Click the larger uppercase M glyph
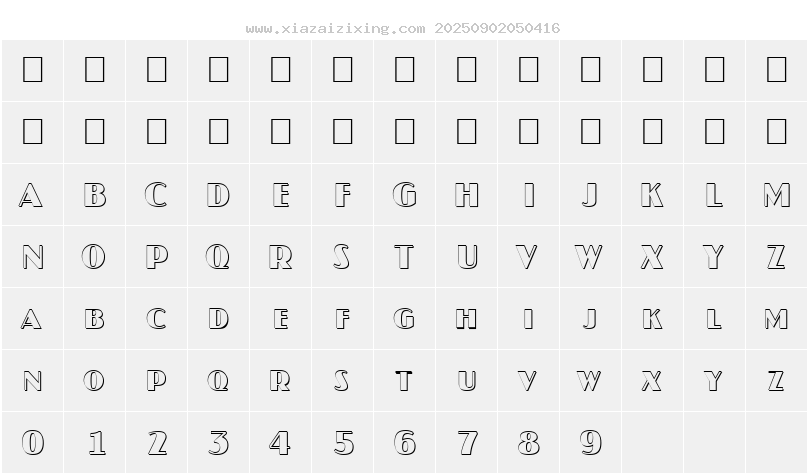 pyautogui.click(x=777, y=195)
